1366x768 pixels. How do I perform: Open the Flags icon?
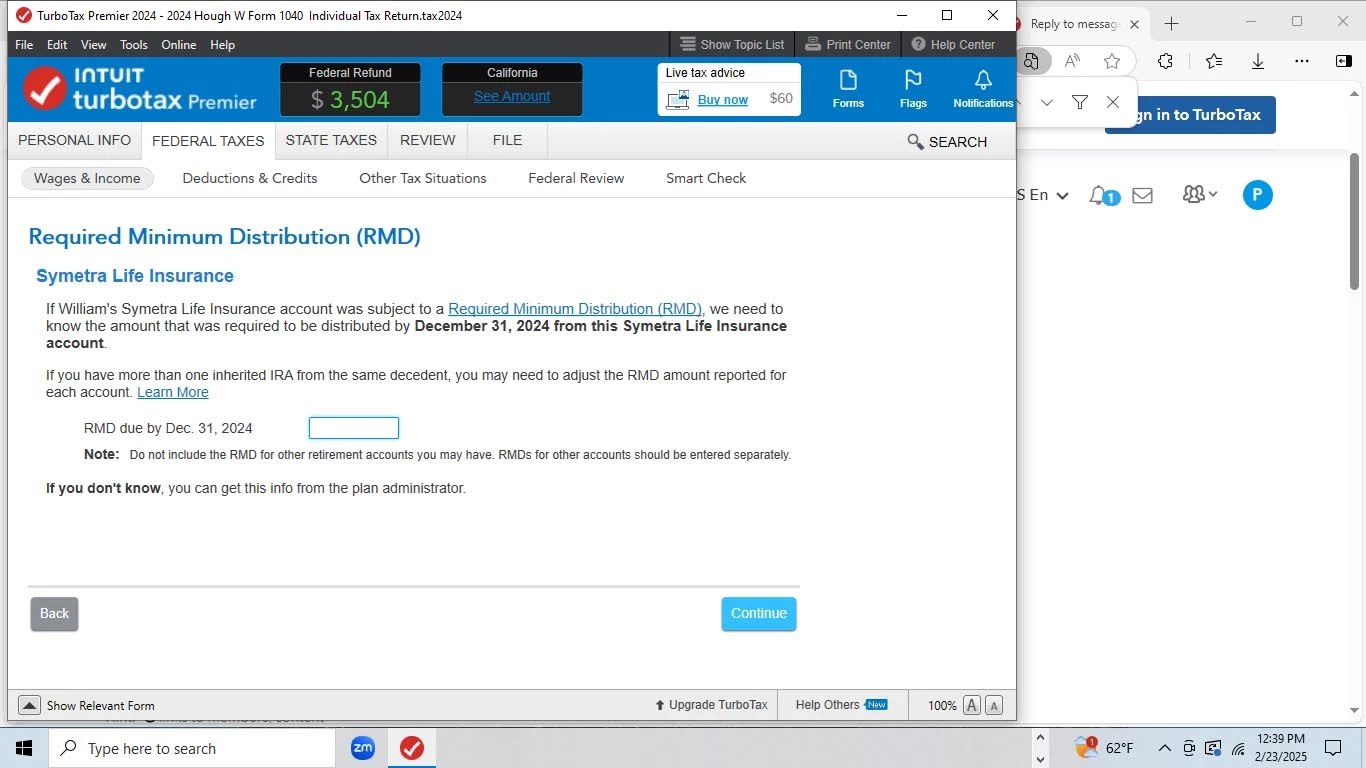click(913, 89)
